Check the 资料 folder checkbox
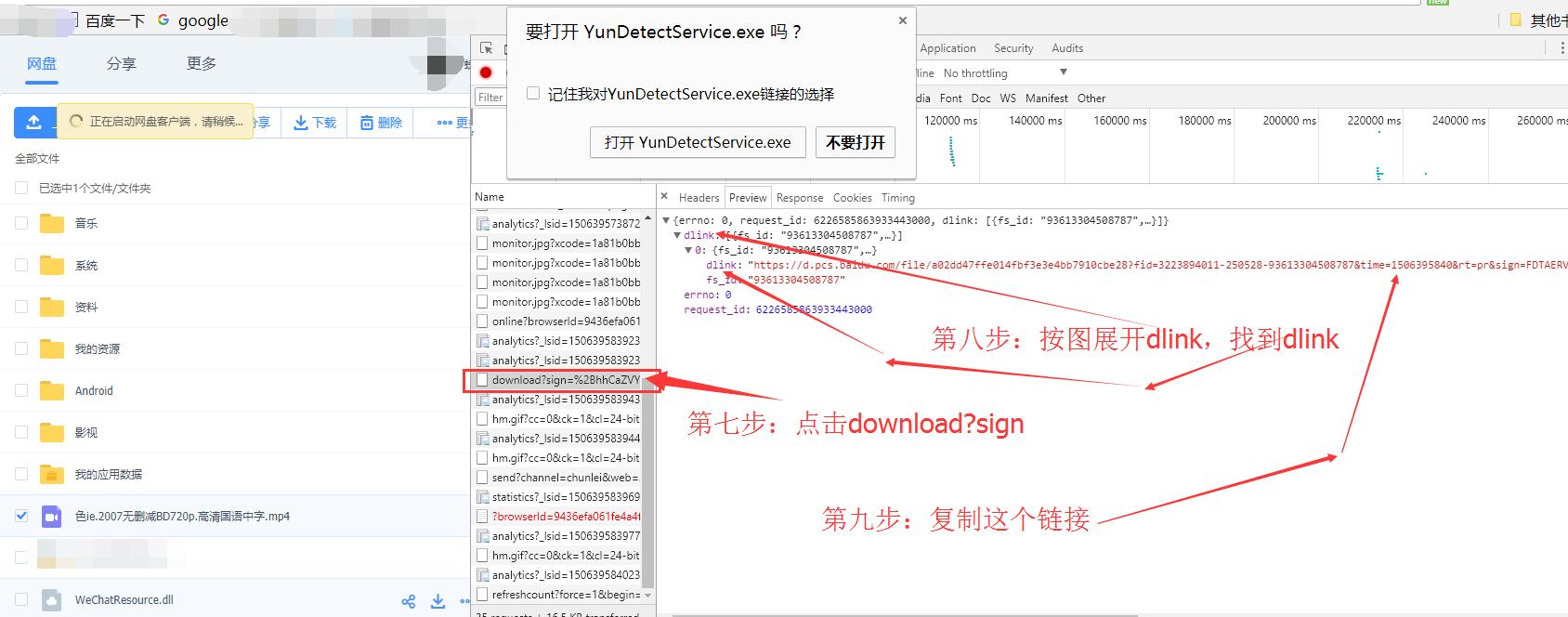Viewport: 1568px width, 617px height. (21, 307)
